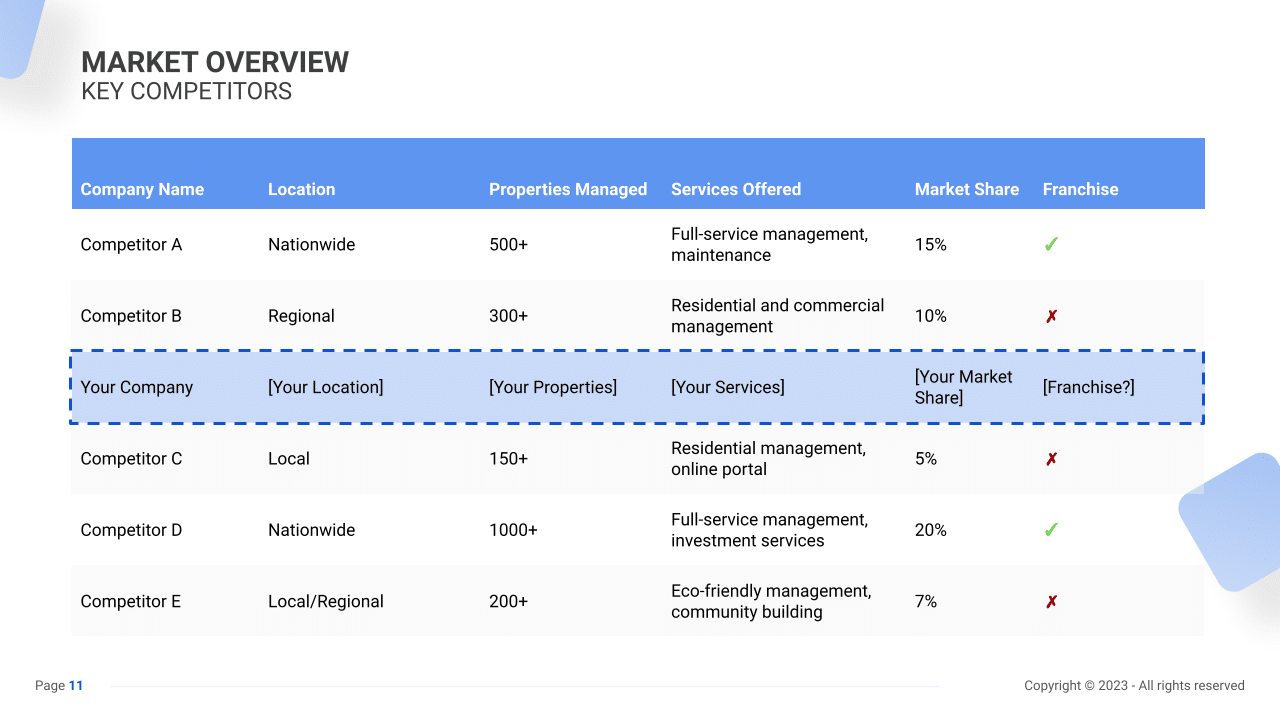Click the green checkmark for Competitor A
Image resolution: width=1280 pixels, height=720 pixels.
1051,244
